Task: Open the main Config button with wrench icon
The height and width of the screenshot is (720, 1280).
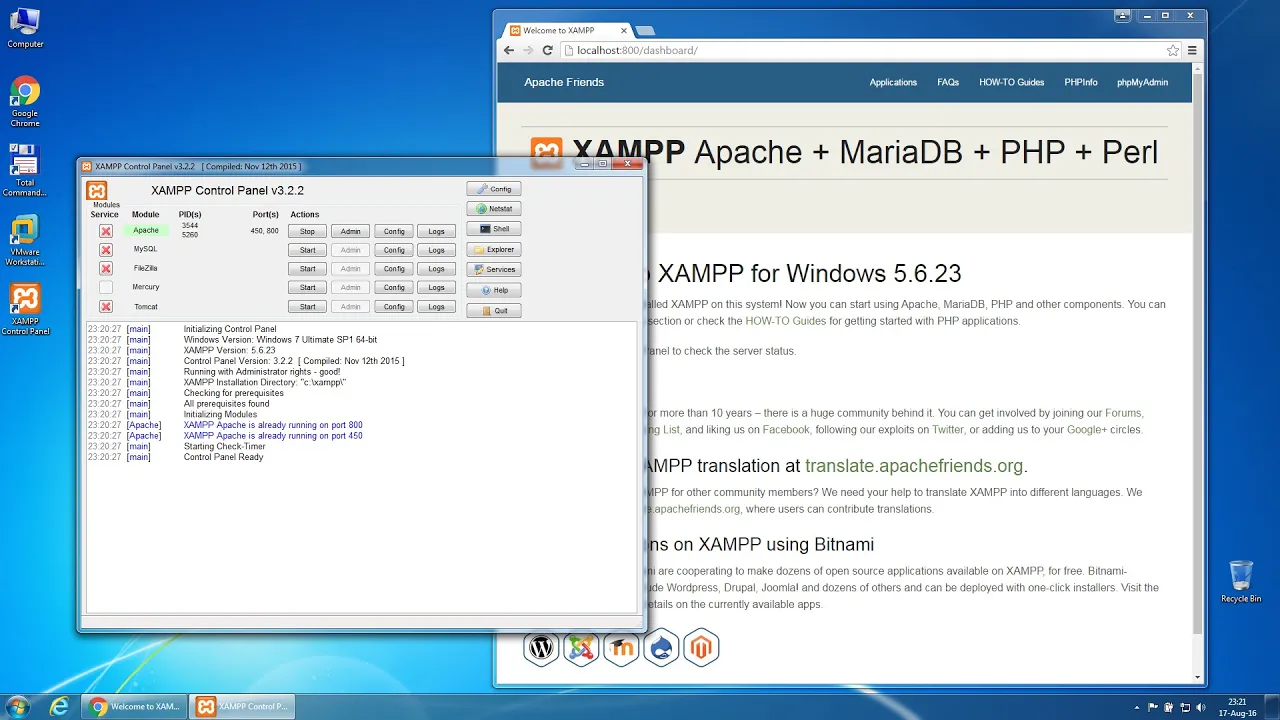Action: pyautogui.click(x=493, y=188)
